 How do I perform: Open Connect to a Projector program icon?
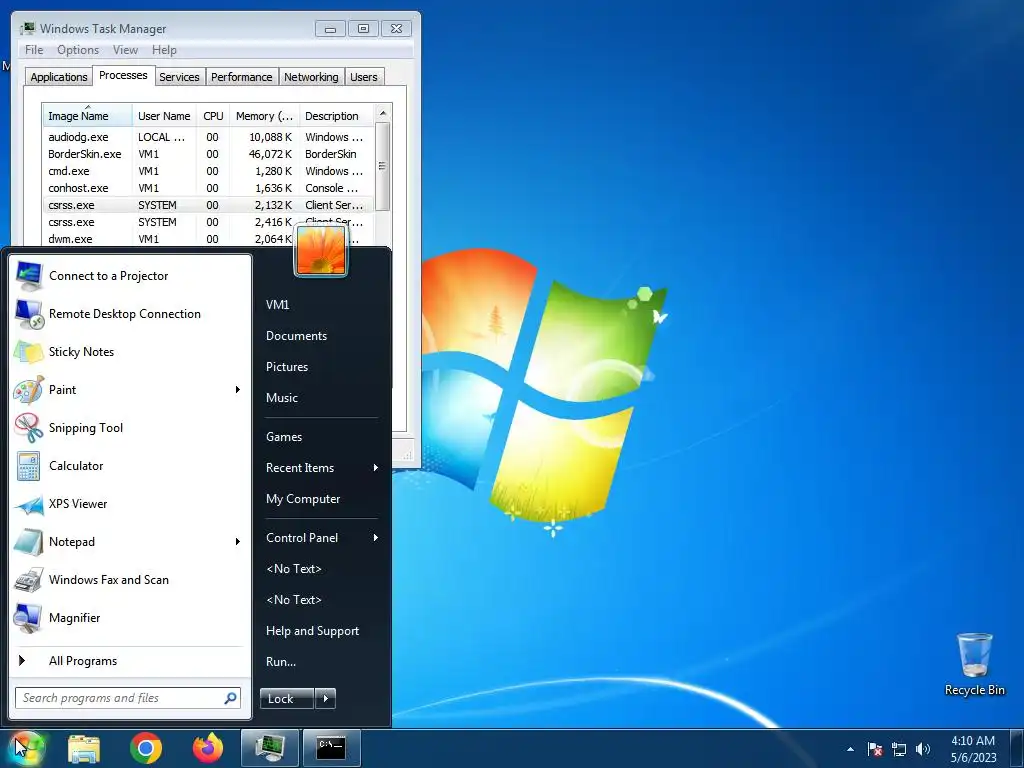(x=29, y=276)
